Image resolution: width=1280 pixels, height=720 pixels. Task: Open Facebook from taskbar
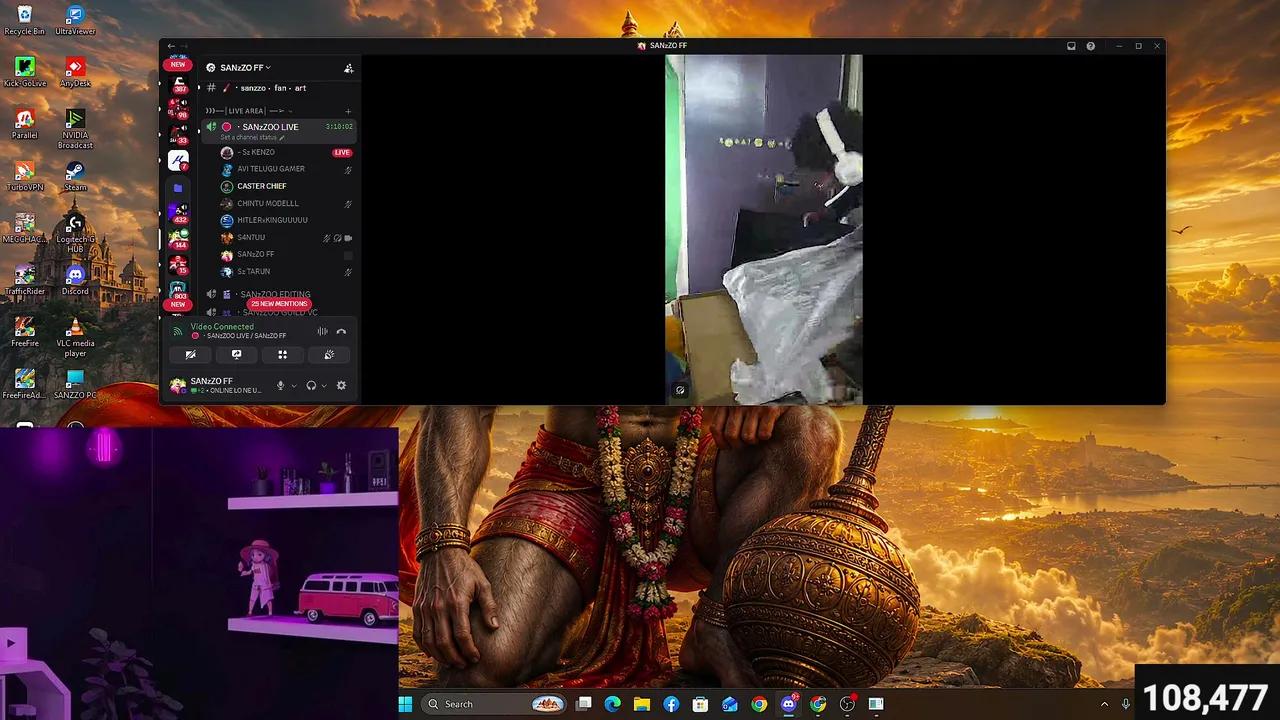pyautogui.click(x=671, y=704)
